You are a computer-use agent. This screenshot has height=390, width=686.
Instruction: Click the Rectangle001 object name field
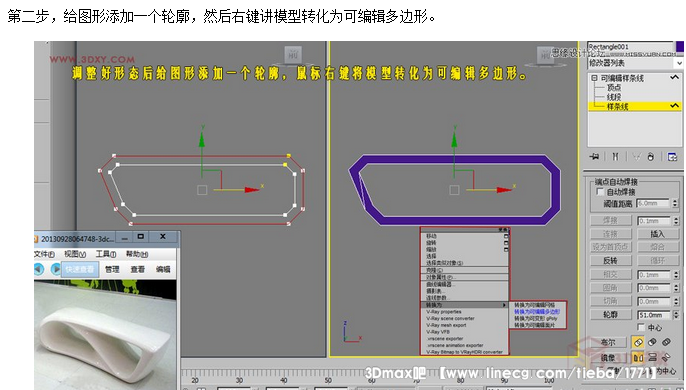[x=630, y=46]
